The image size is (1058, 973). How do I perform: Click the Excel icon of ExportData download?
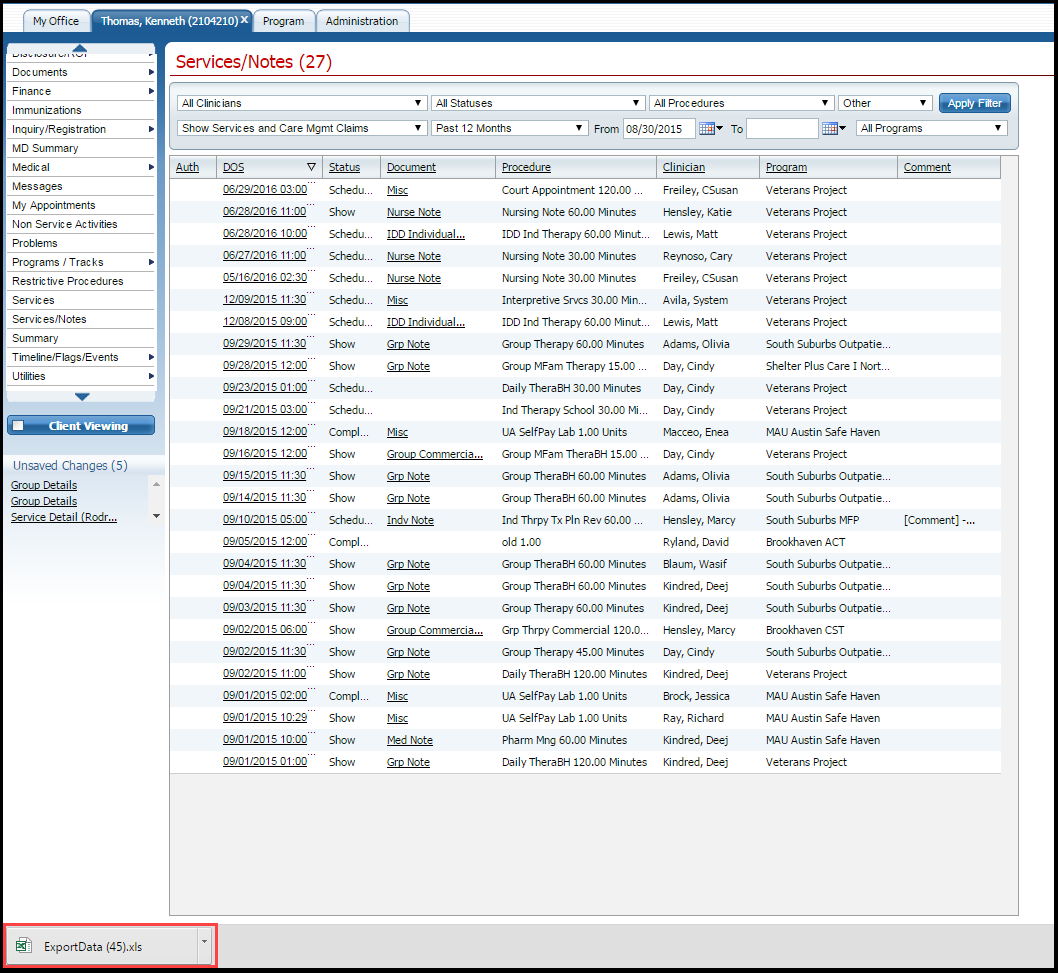click(24, 946)
